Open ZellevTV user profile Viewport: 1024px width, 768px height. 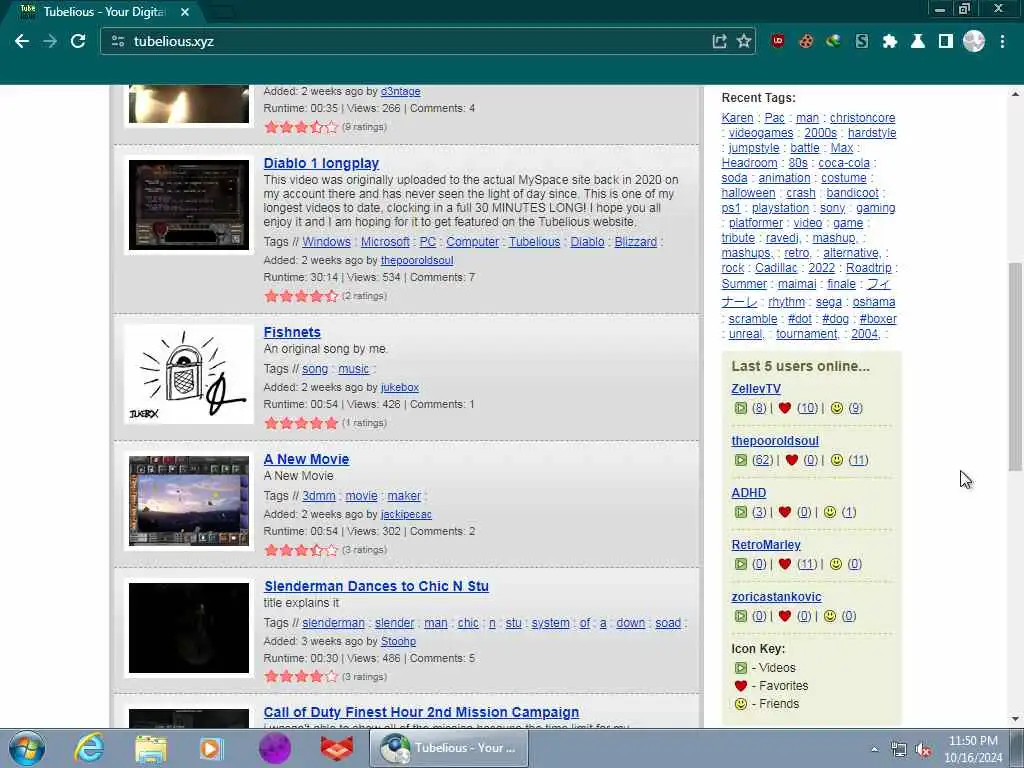click(756, 389)
